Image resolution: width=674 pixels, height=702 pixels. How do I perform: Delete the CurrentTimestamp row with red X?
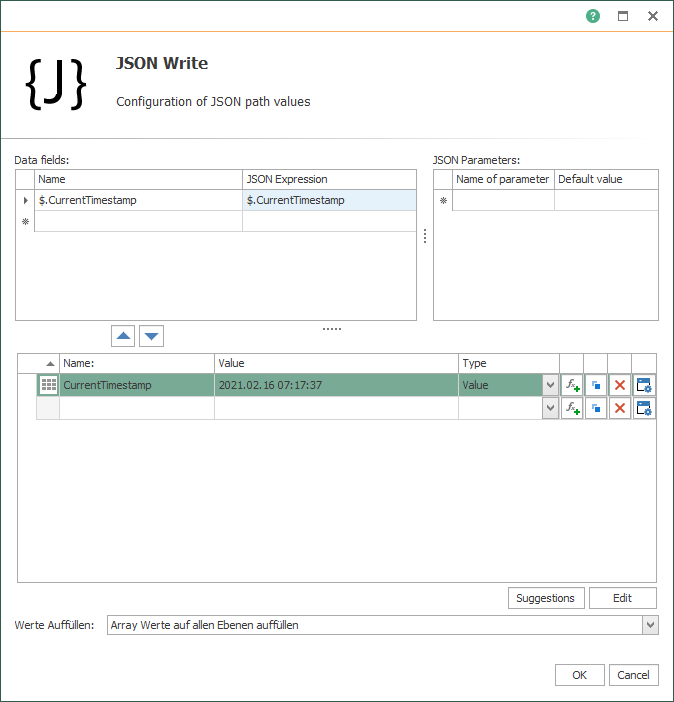click(x=620, y=385)
